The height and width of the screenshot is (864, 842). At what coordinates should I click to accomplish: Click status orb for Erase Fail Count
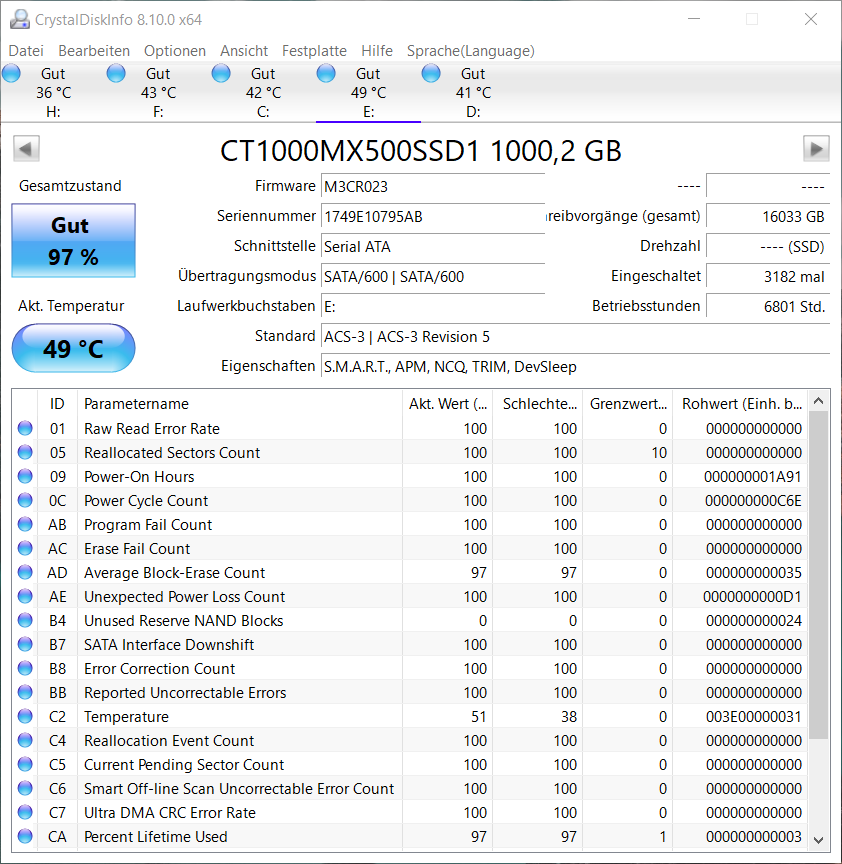click(x=25, y=548)
